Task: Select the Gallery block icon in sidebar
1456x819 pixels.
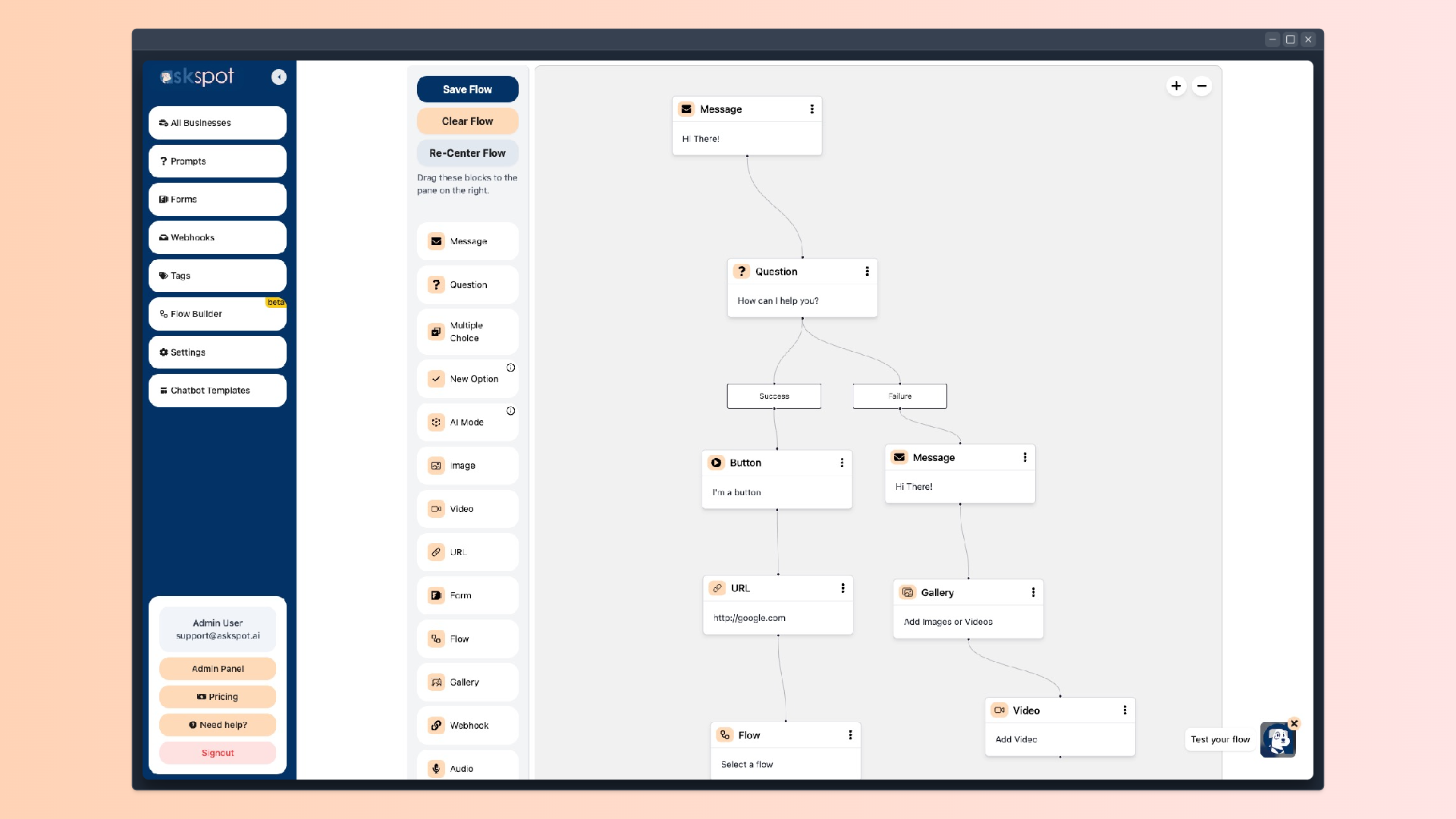Action: (437, 682)
